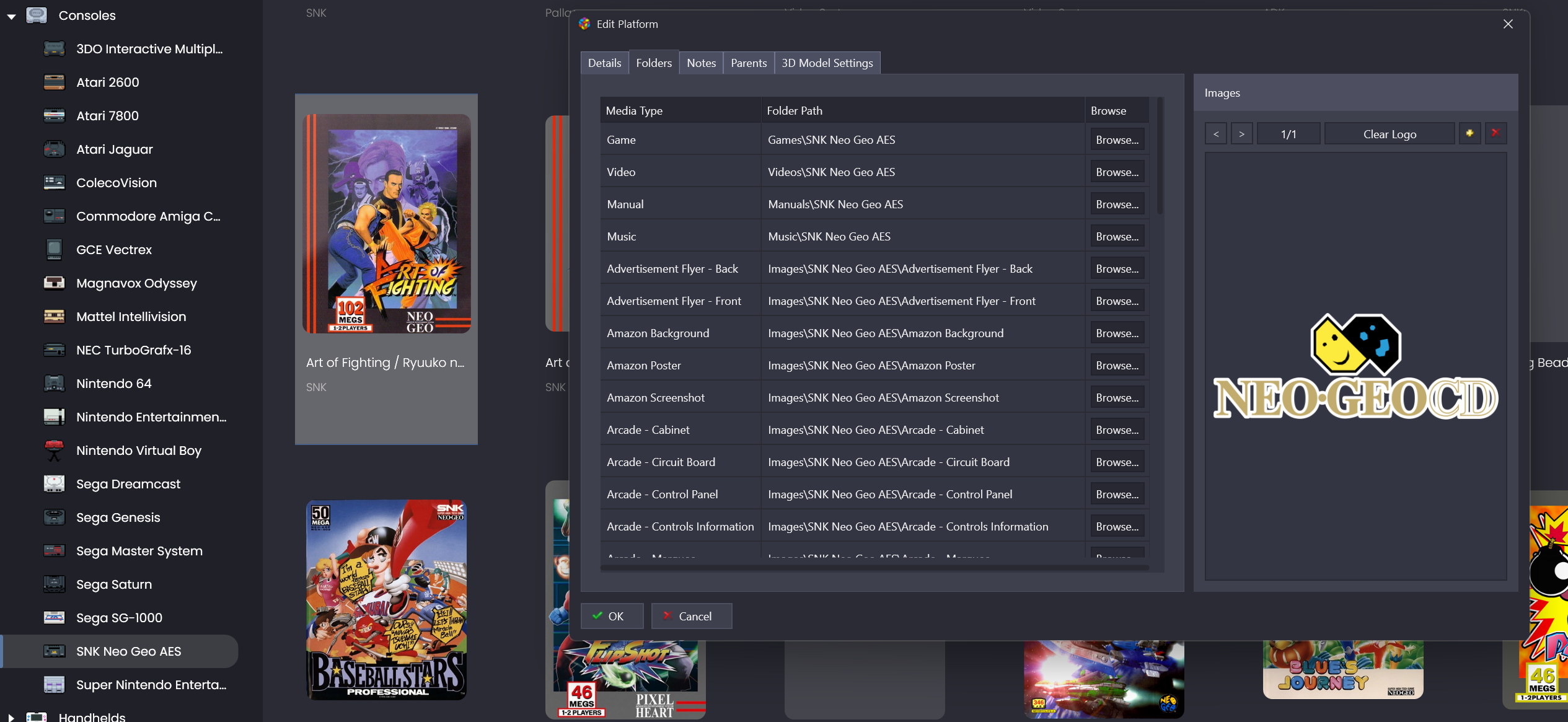1568x722 pixels.
Task: Open the Clear Logo image type dropdown
Action: tap(1390, 134)
